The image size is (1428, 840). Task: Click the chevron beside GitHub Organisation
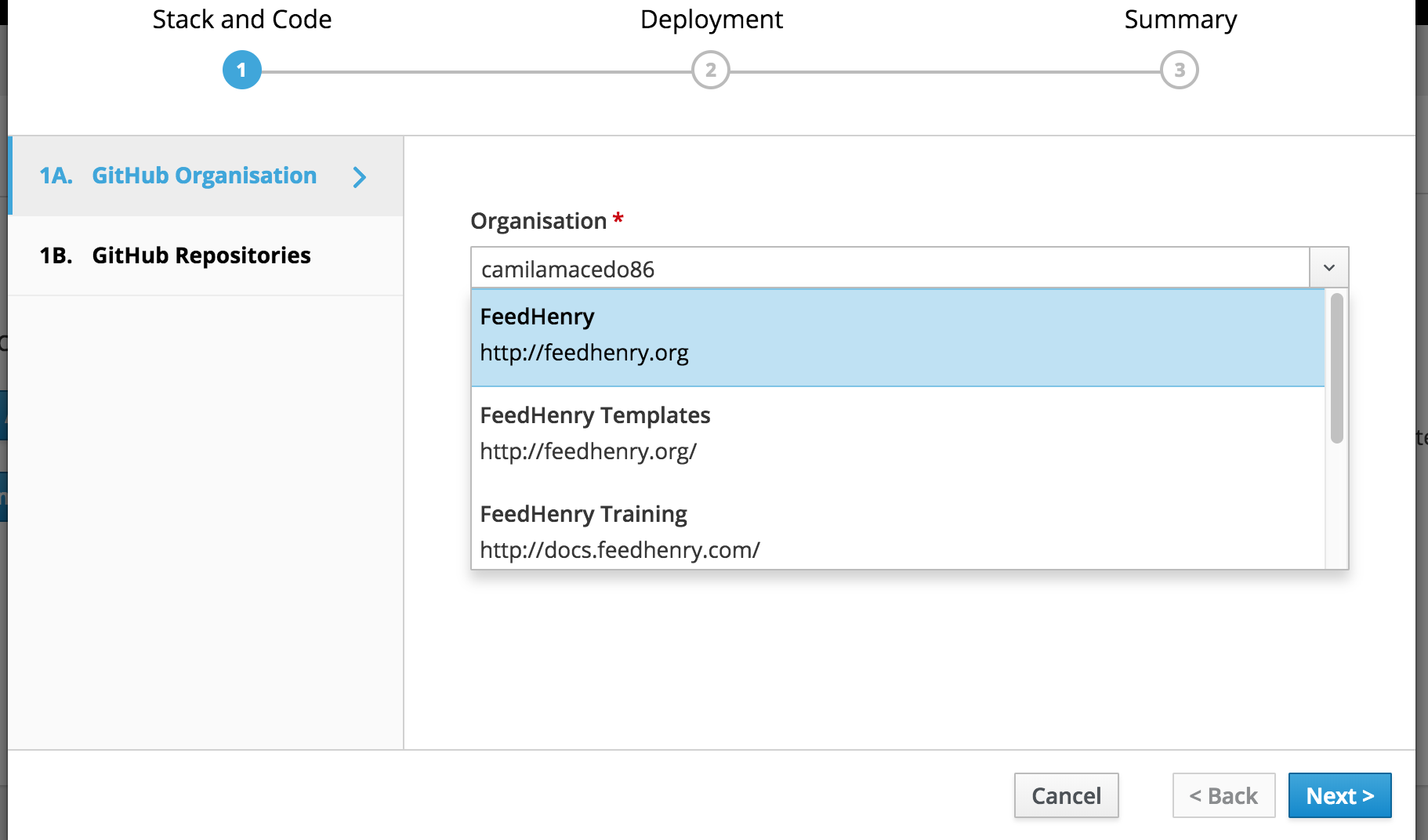click(x=361, y=177)
